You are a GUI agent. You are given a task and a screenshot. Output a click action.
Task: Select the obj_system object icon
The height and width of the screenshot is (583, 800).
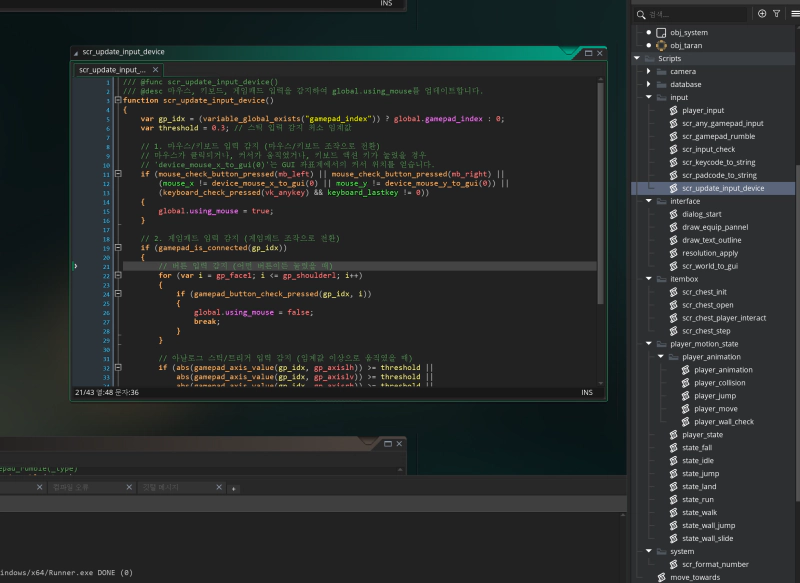(x=661, y=33)
